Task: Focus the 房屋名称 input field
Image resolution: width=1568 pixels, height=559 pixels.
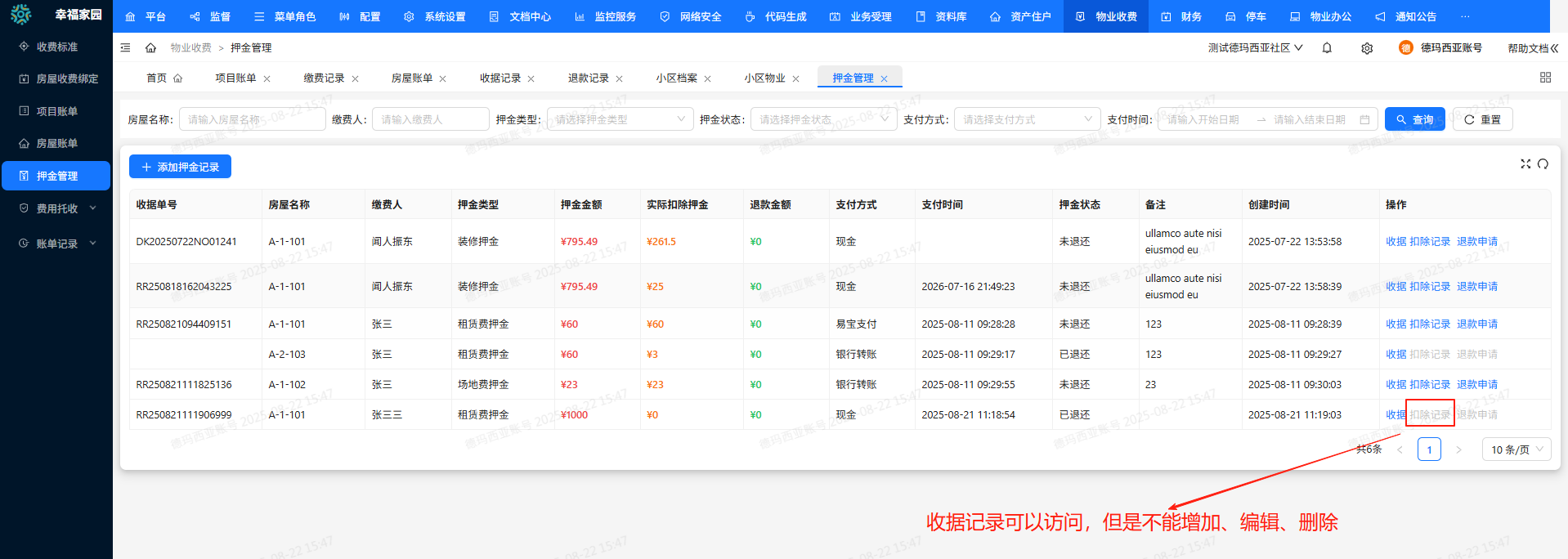Action: (252, 119)
